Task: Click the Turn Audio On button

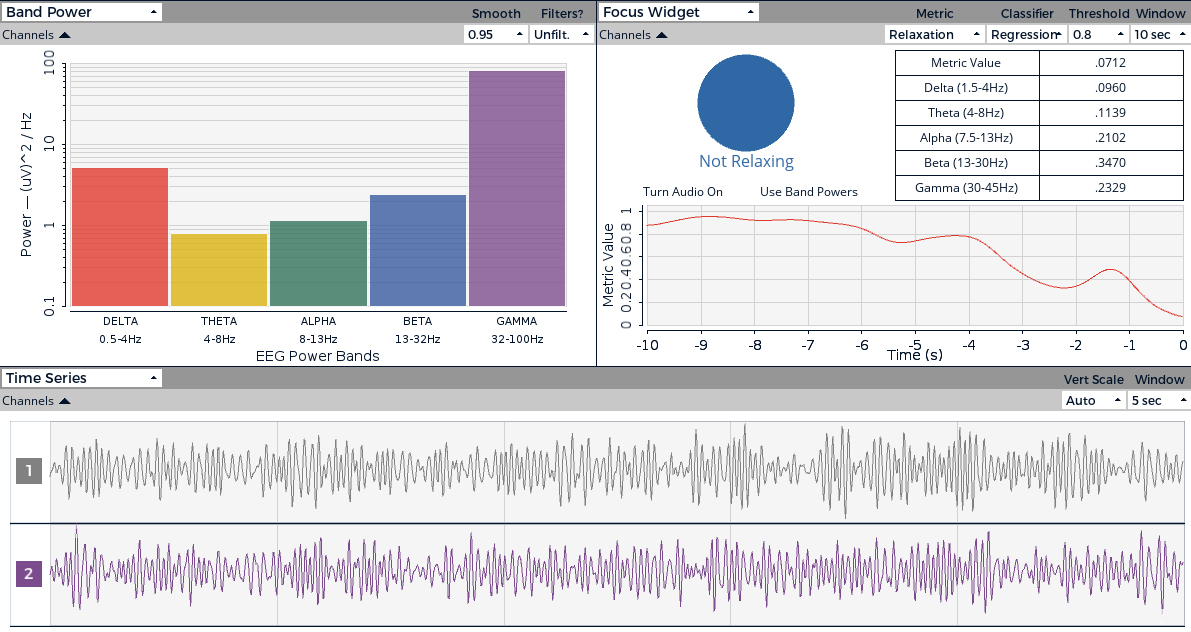Action: [x=685, y=191]
